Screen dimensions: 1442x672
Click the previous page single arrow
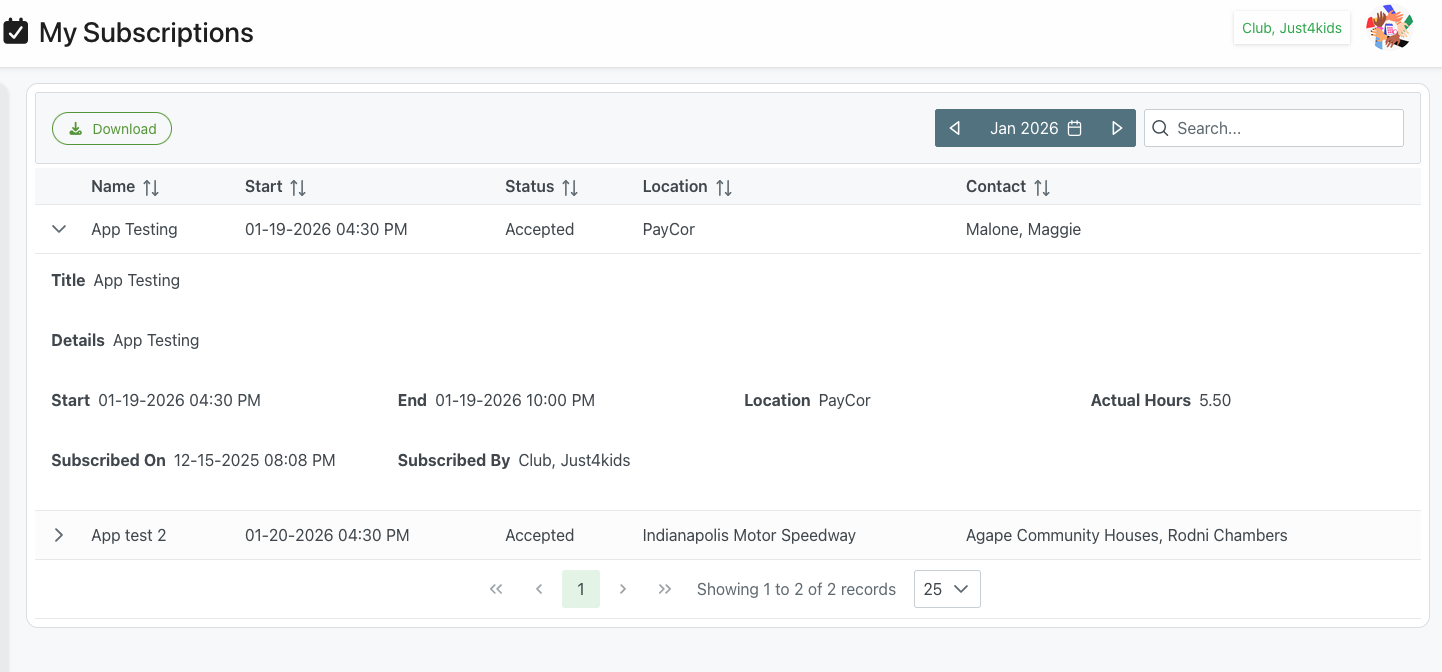(539, 589)
